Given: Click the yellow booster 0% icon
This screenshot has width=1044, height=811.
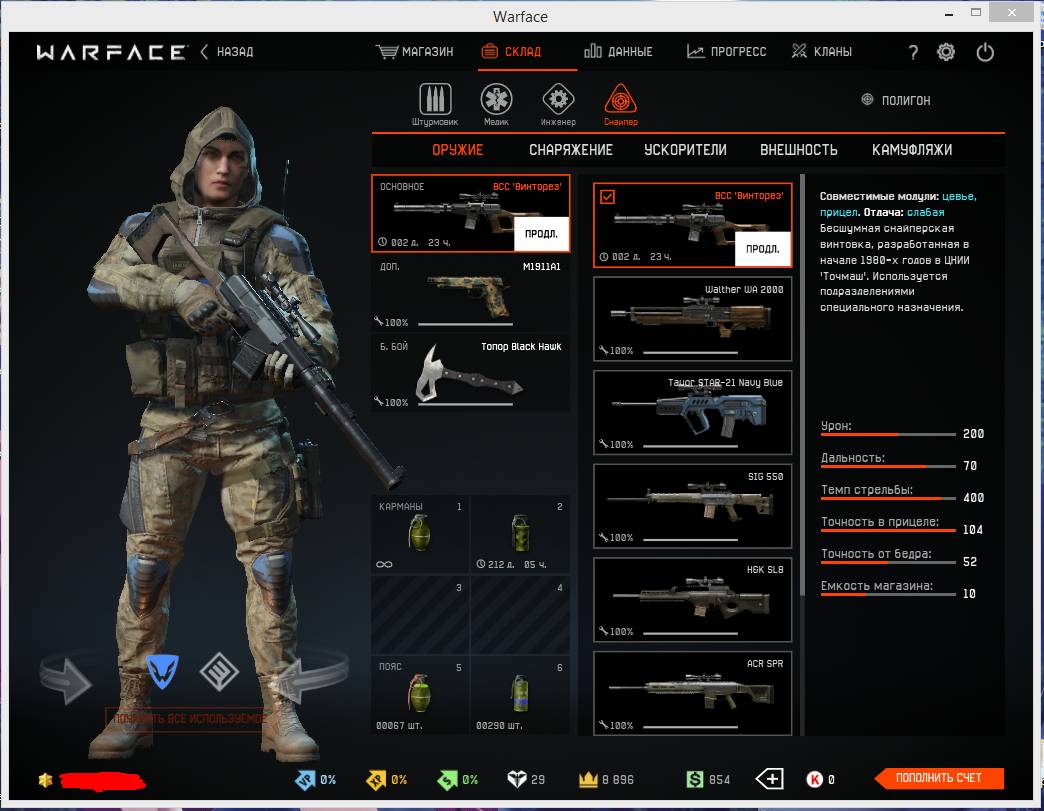Looking at the screenshot, I should click(376, 779).
